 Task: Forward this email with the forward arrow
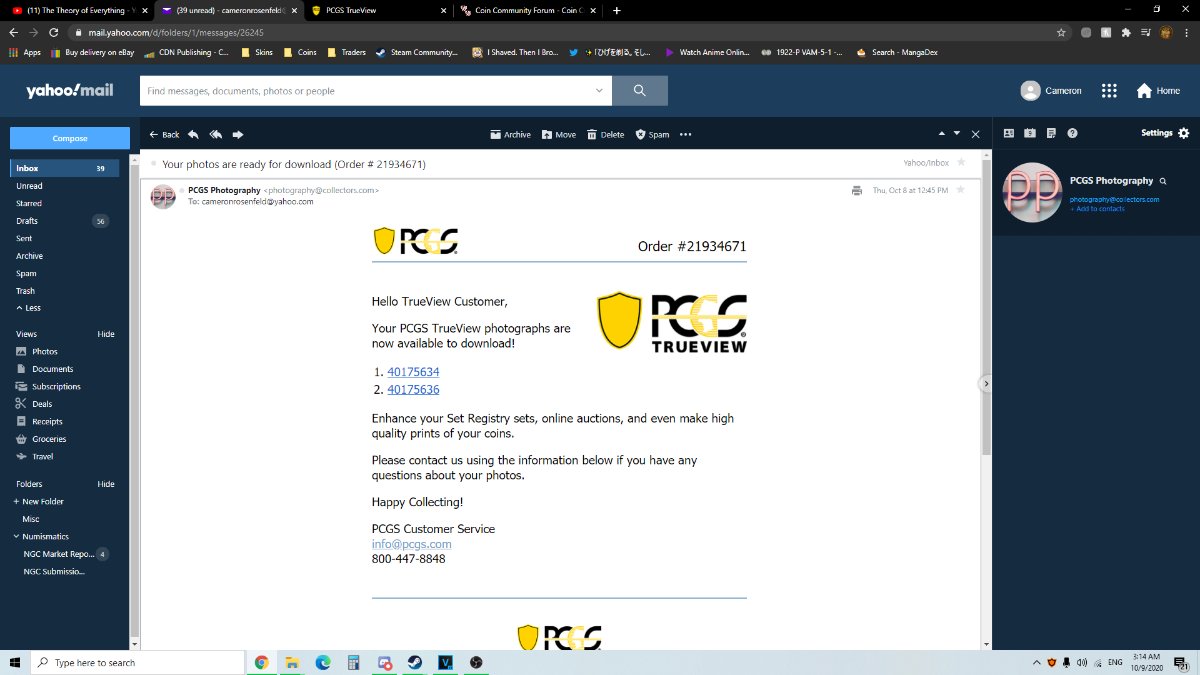[238, 134]
